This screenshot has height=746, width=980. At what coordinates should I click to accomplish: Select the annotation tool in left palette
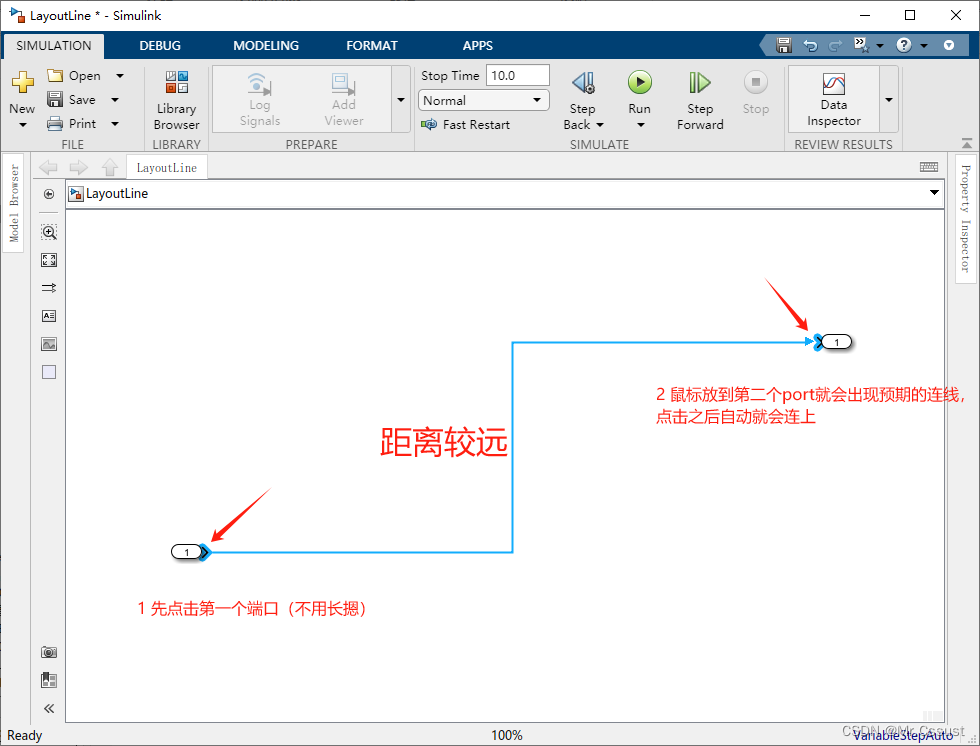pyautogui.click(x=48, y=315)
